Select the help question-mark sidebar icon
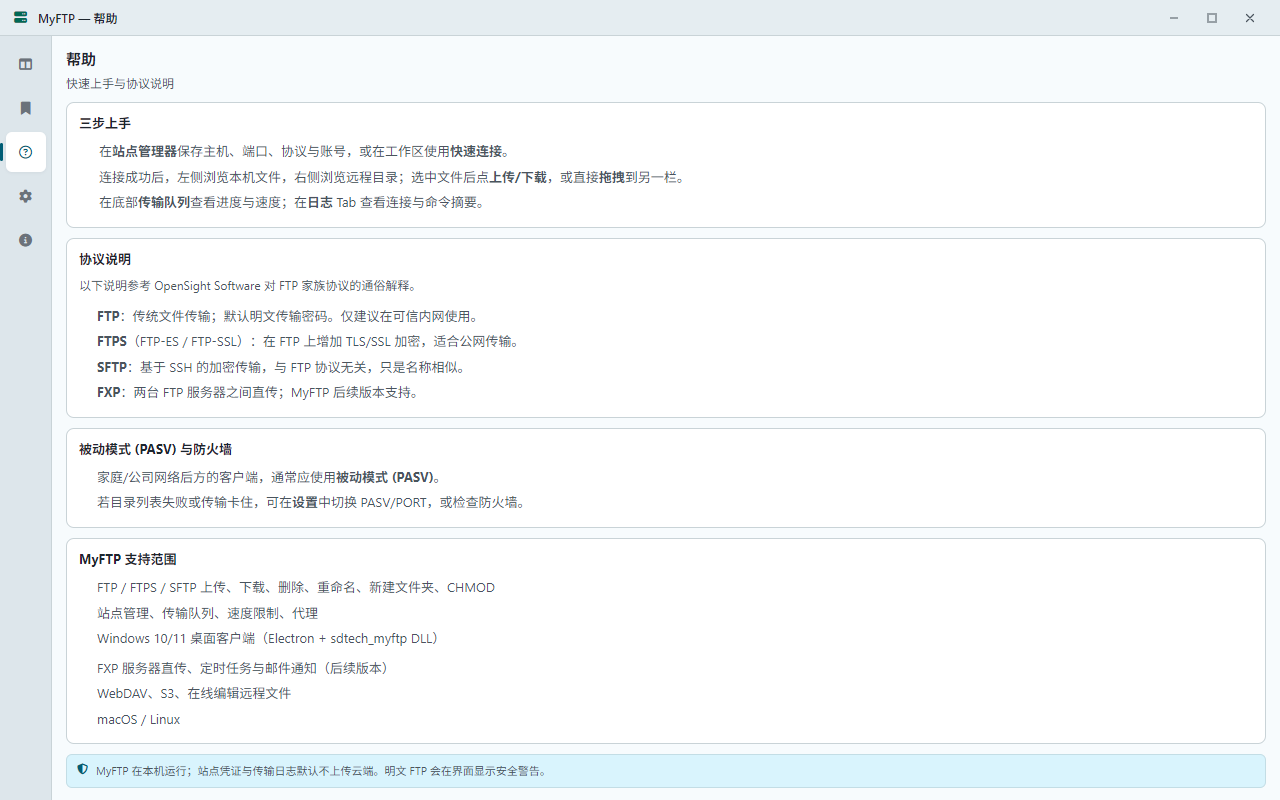 [26, 152]
